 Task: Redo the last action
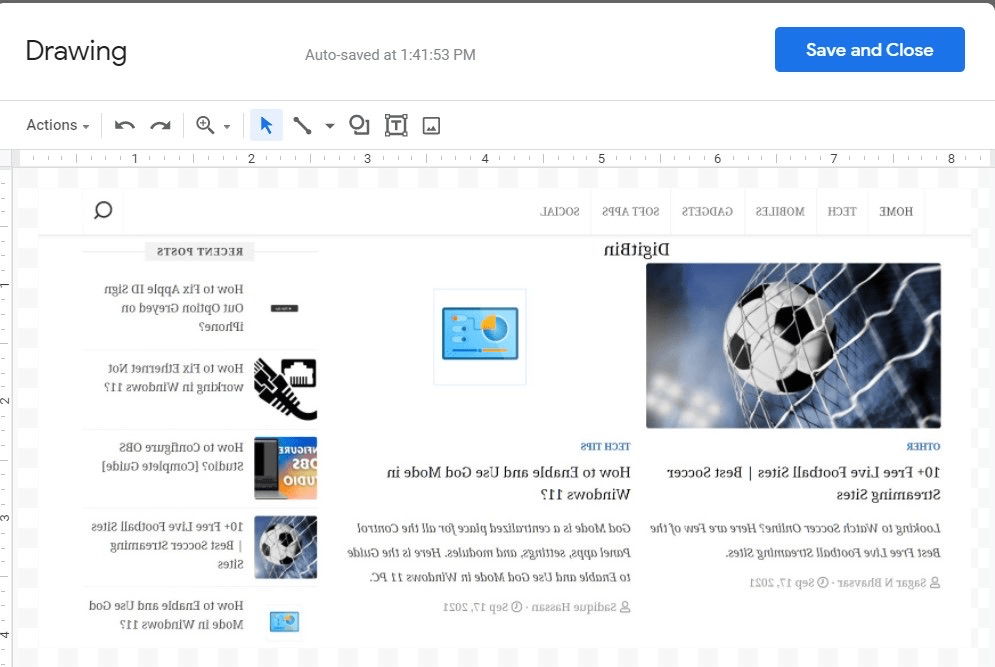(161, 125)
